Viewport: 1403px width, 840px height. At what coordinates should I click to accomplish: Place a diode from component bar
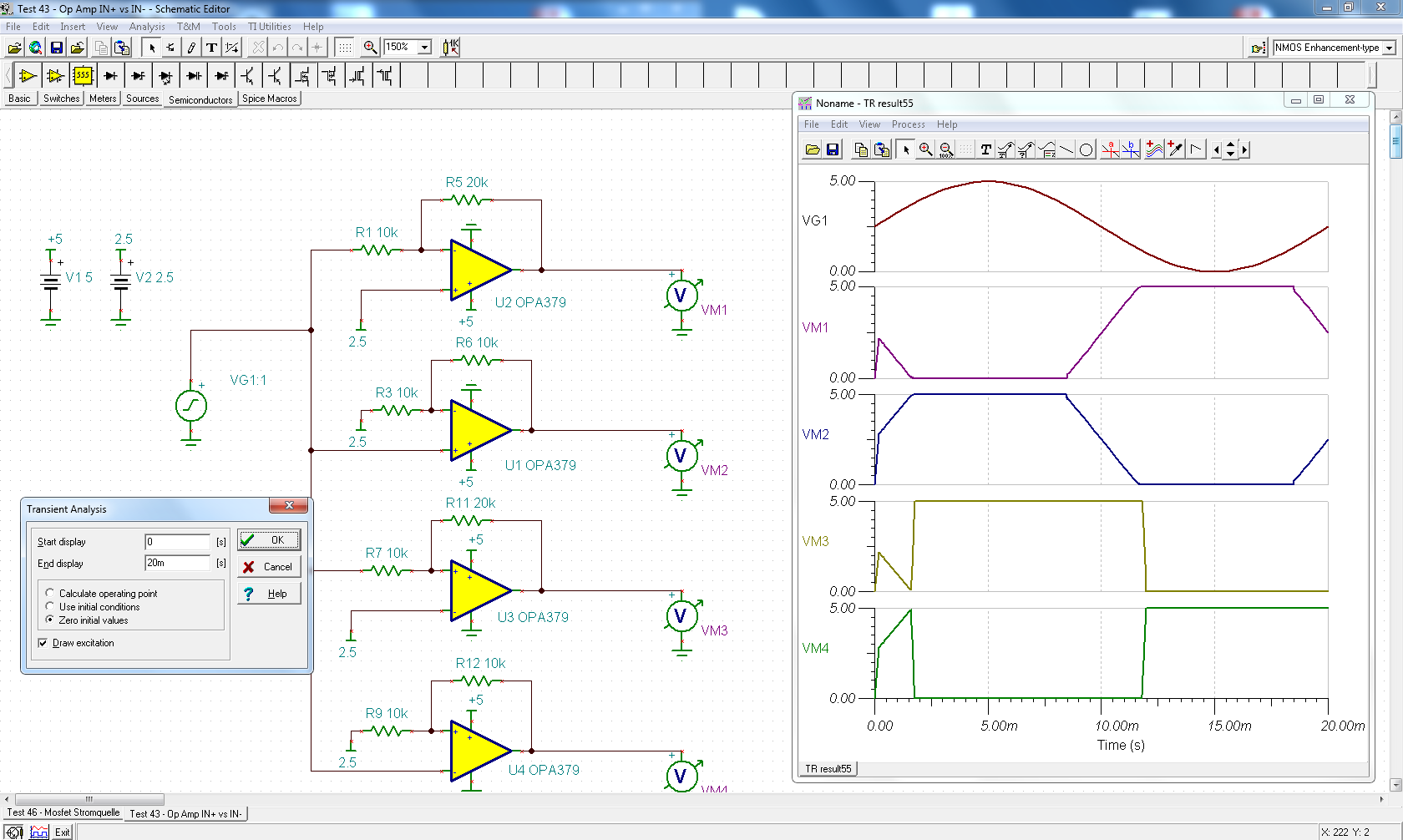point(110,76)
